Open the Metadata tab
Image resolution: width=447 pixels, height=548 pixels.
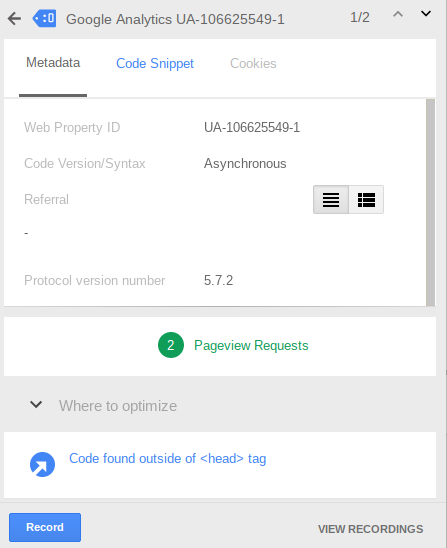click(53, 63)
